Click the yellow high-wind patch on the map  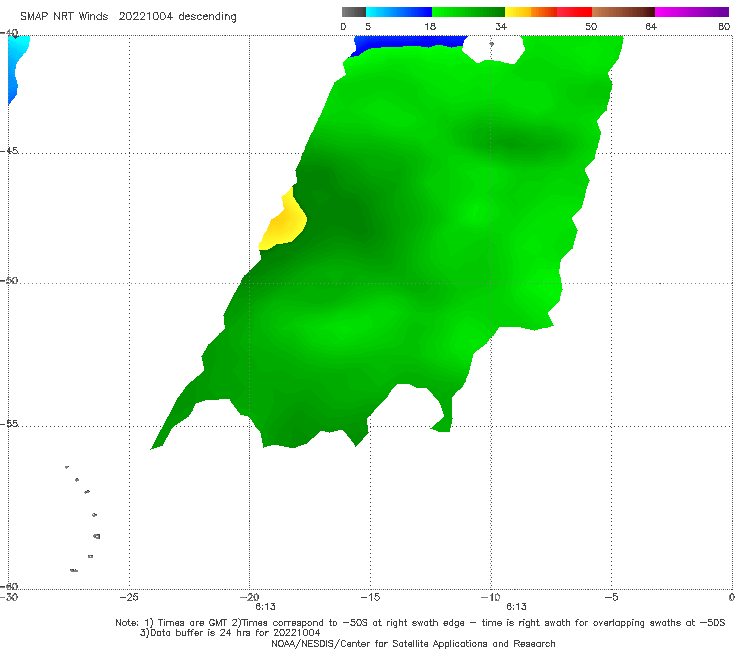pos(285,222)
